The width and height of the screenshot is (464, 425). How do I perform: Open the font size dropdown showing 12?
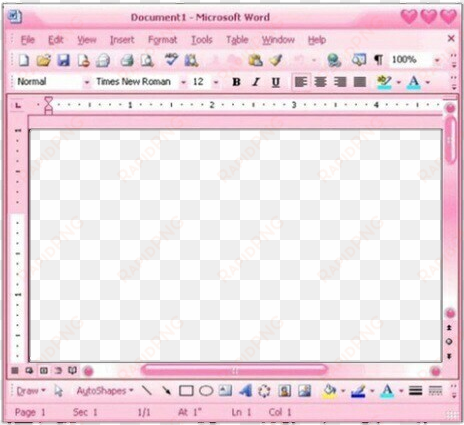coord(216,82)
